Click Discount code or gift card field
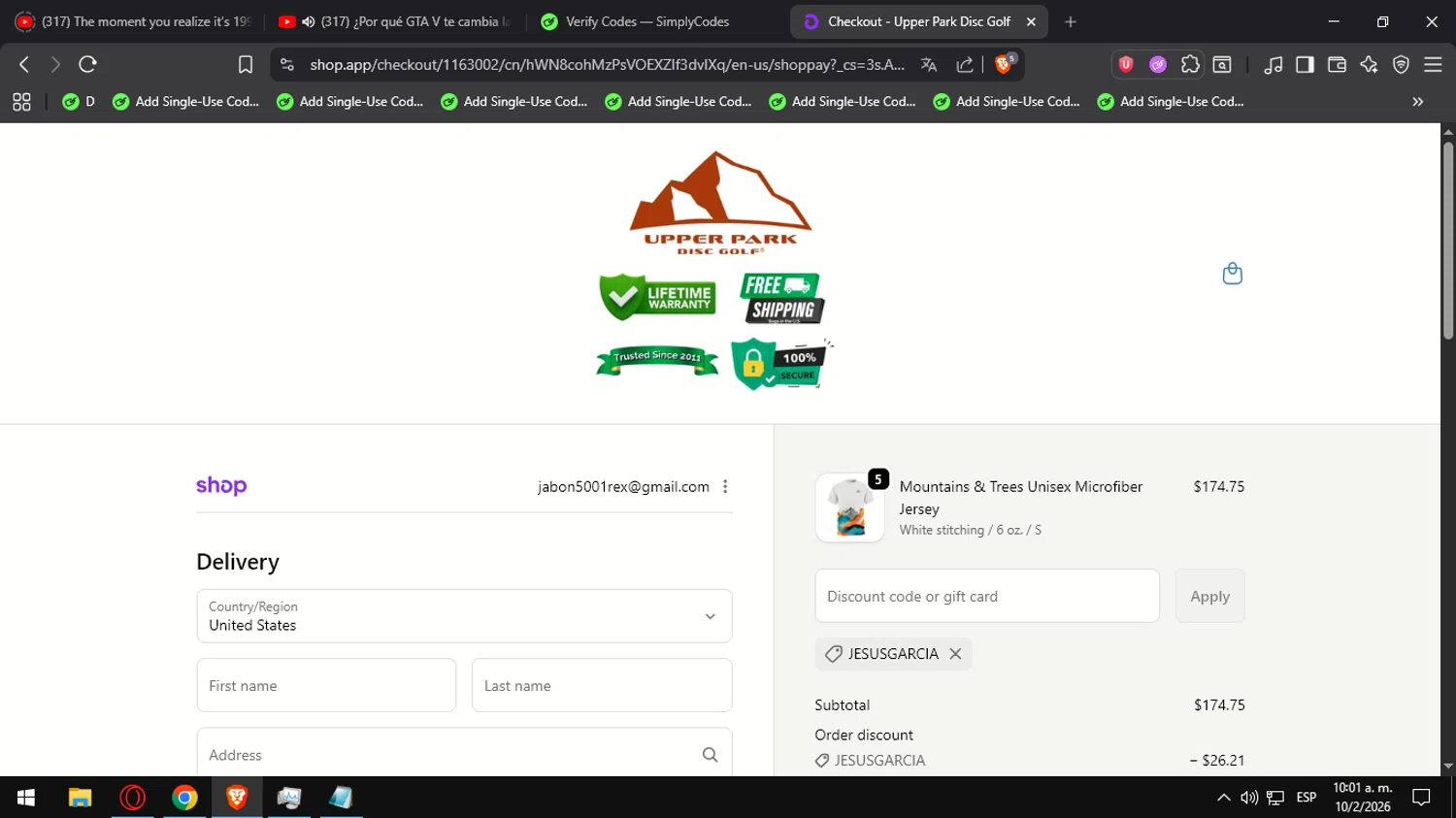 (x=987, y=596)
